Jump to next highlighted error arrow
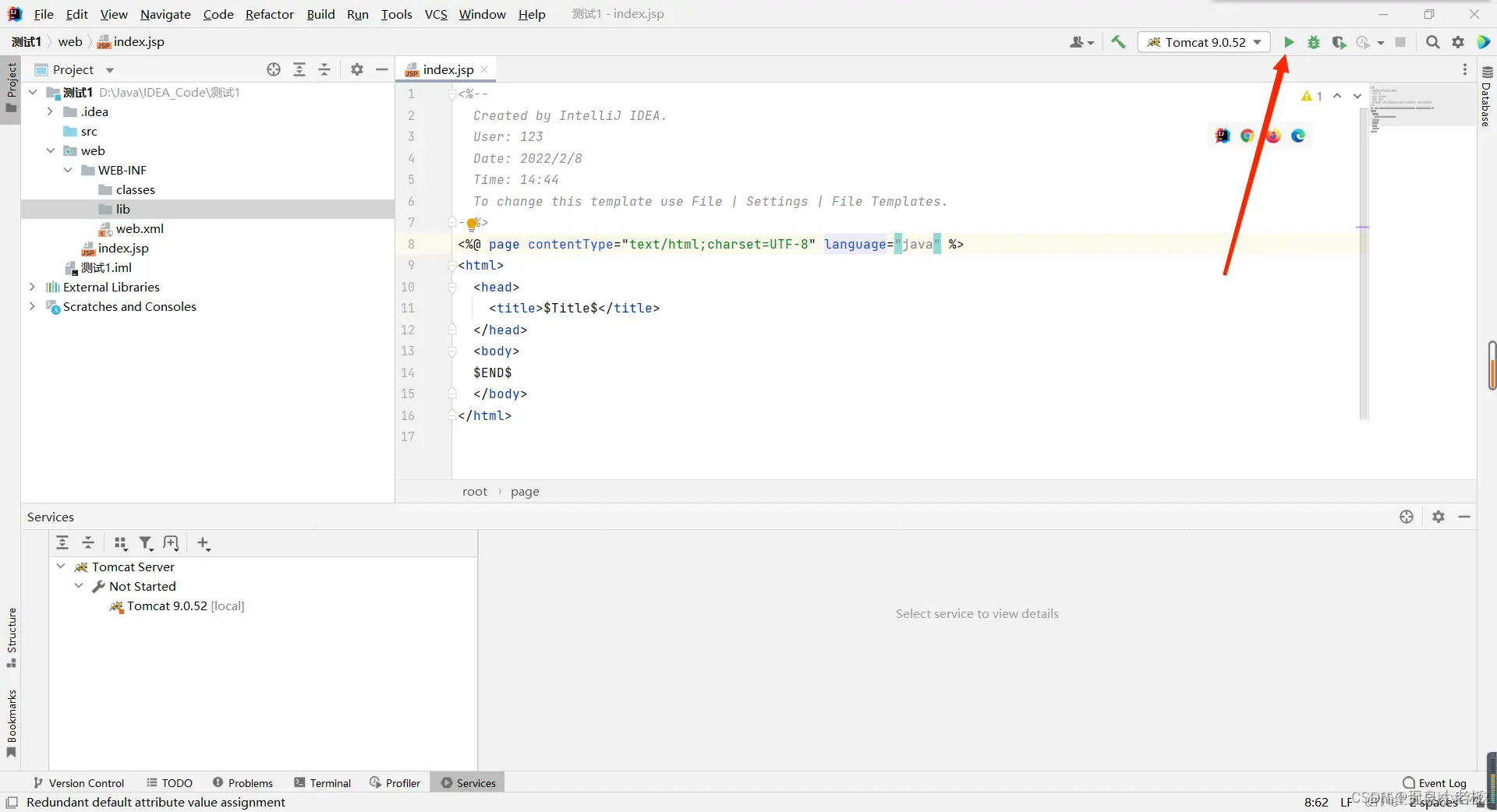 (1357, 96)
